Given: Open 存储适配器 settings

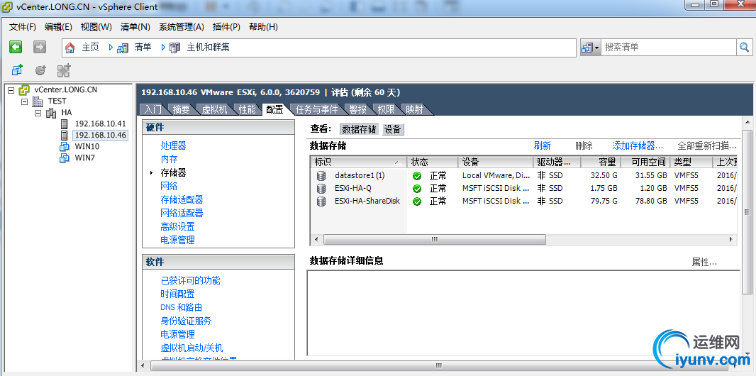Looking at the screenshot, I should pos(182,200).
